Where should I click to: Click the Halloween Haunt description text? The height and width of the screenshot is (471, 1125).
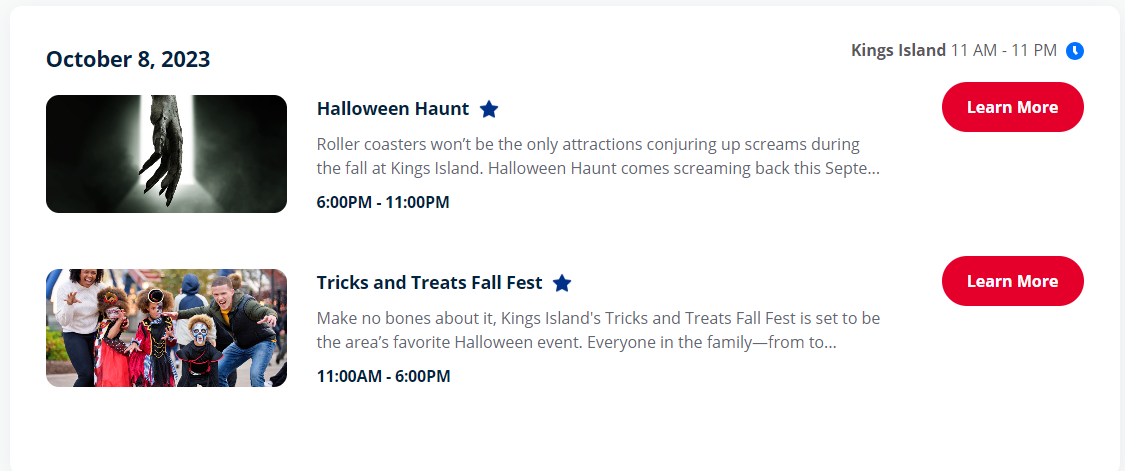598,157
